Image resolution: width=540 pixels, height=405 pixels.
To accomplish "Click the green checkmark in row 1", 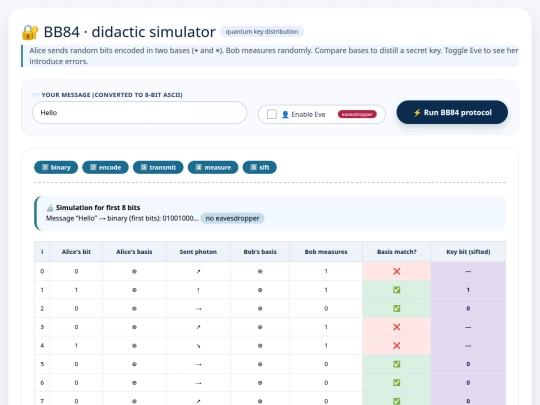I will [x=397, y=290].
